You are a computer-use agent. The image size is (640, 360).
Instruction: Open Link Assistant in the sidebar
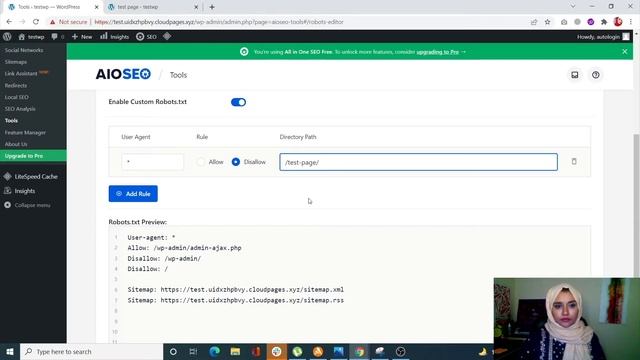coord(21,74)
